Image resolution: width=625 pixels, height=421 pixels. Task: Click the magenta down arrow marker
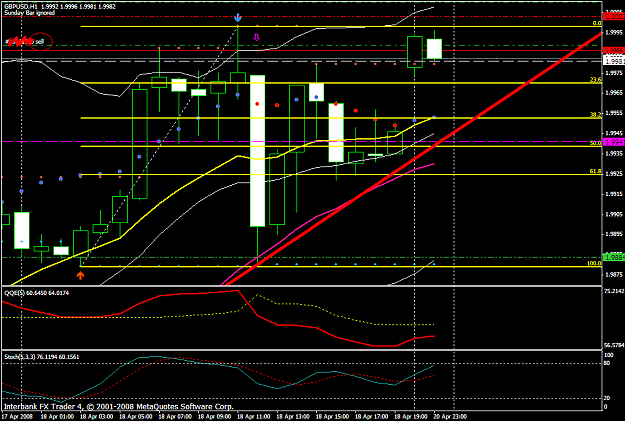257,37
